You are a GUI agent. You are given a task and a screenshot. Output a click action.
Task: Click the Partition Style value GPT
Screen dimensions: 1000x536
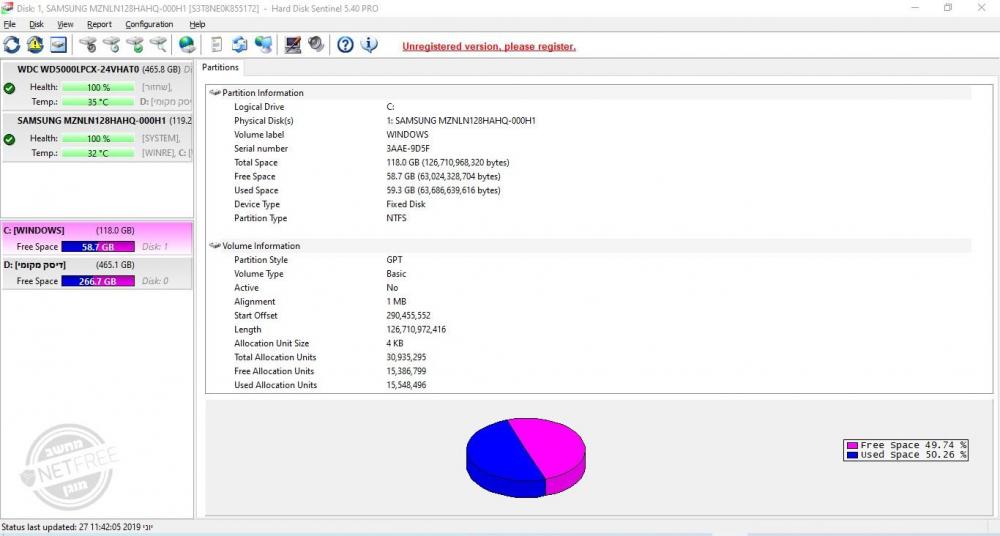coord(394,260)
